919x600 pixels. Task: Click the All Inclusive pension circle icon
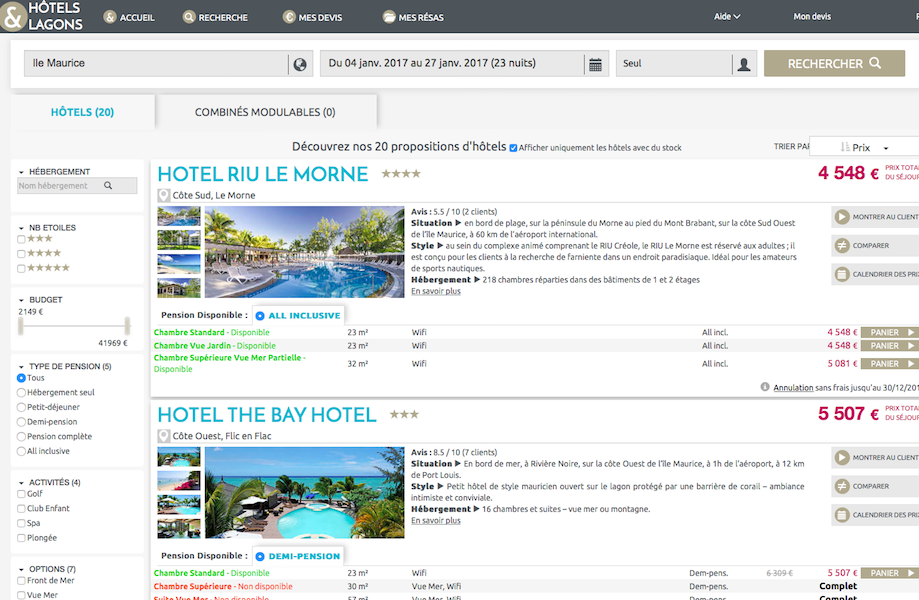point(260,316)
